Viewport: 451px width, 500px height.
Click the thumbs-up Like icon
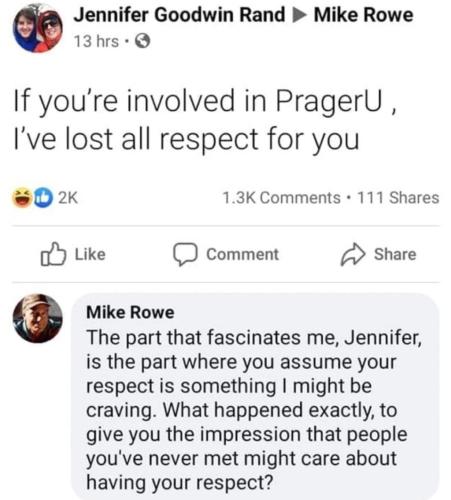tap(53, 254)
